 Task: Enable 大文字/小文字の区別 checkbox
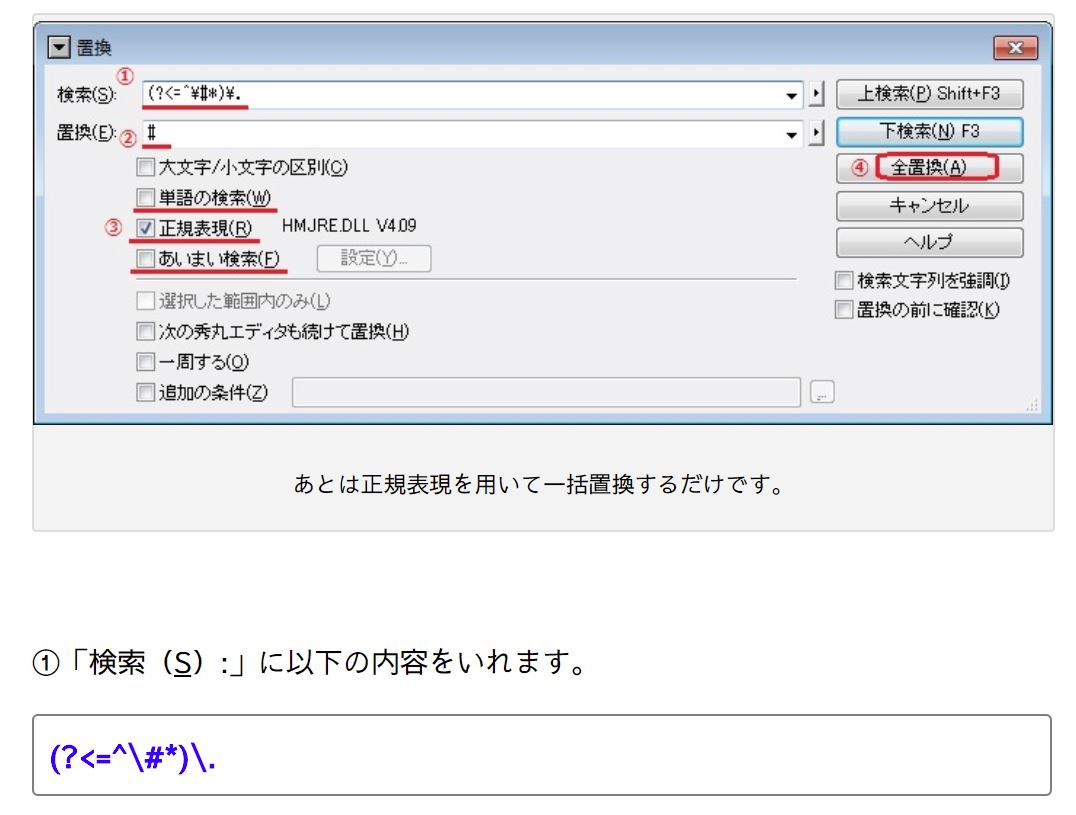coord(146,168)
